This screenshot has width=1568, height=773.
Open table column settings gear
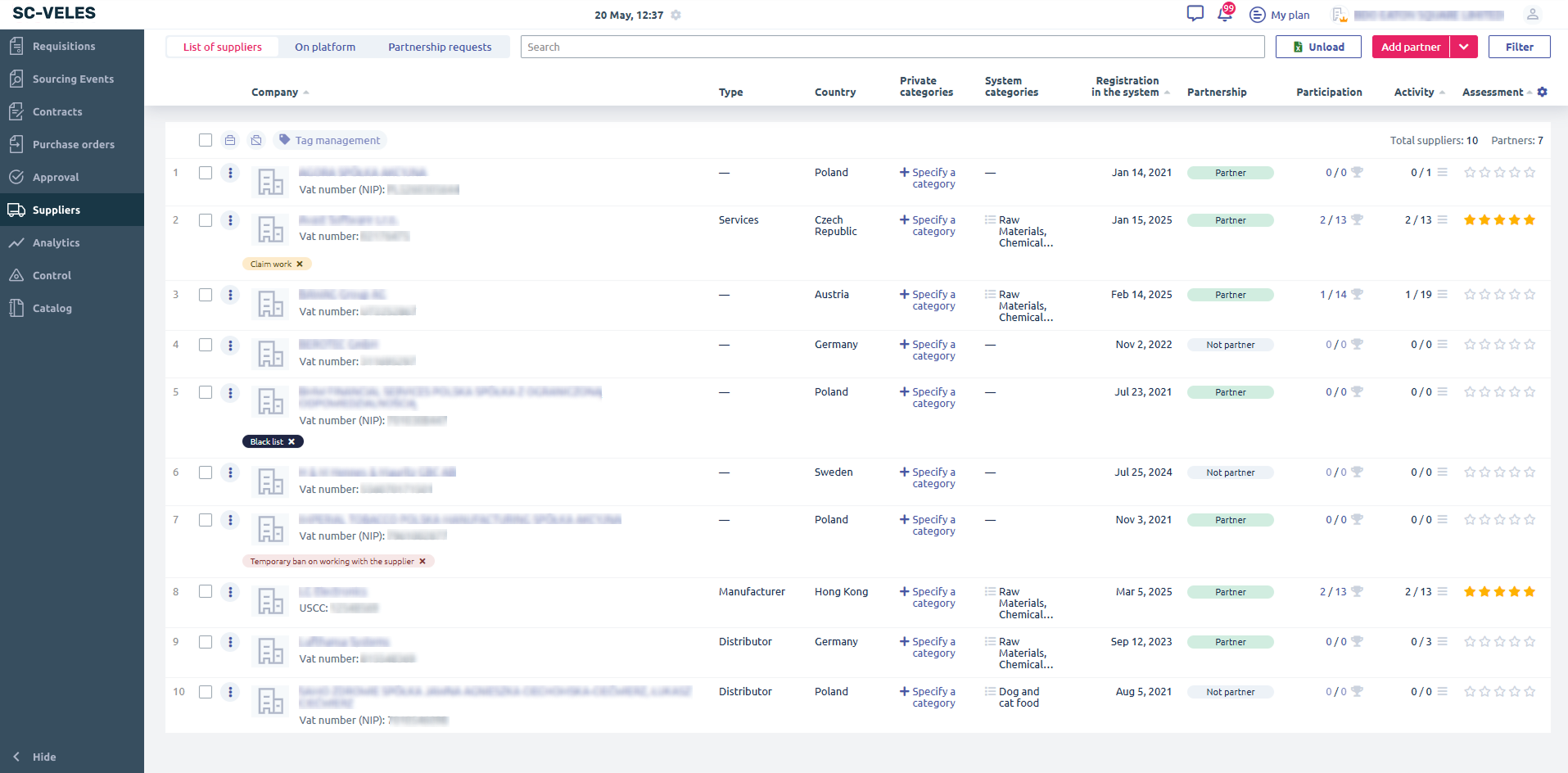(x=1543, y=92)
